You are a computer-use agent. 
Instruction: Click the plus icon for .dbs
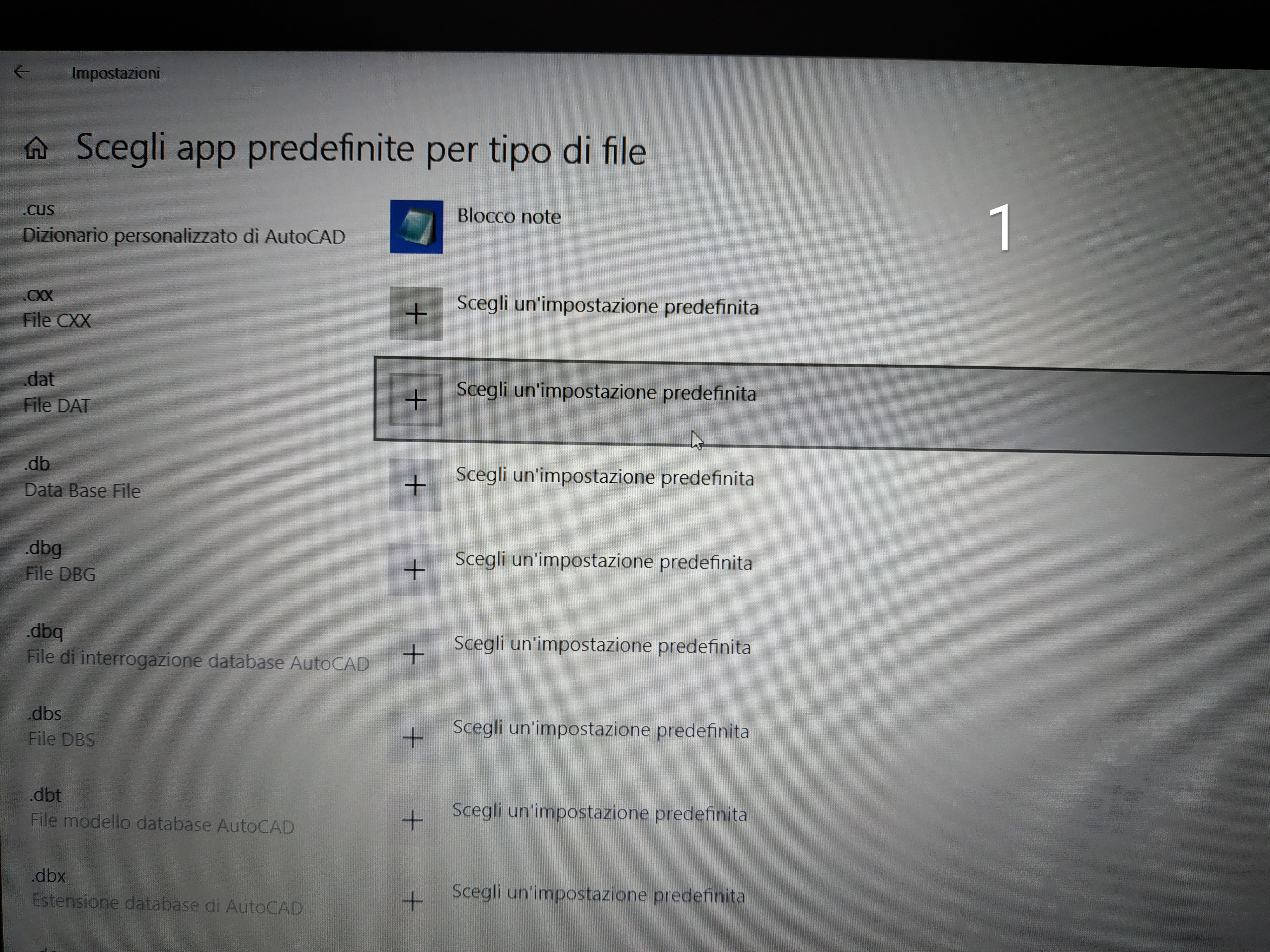[413, 737]
